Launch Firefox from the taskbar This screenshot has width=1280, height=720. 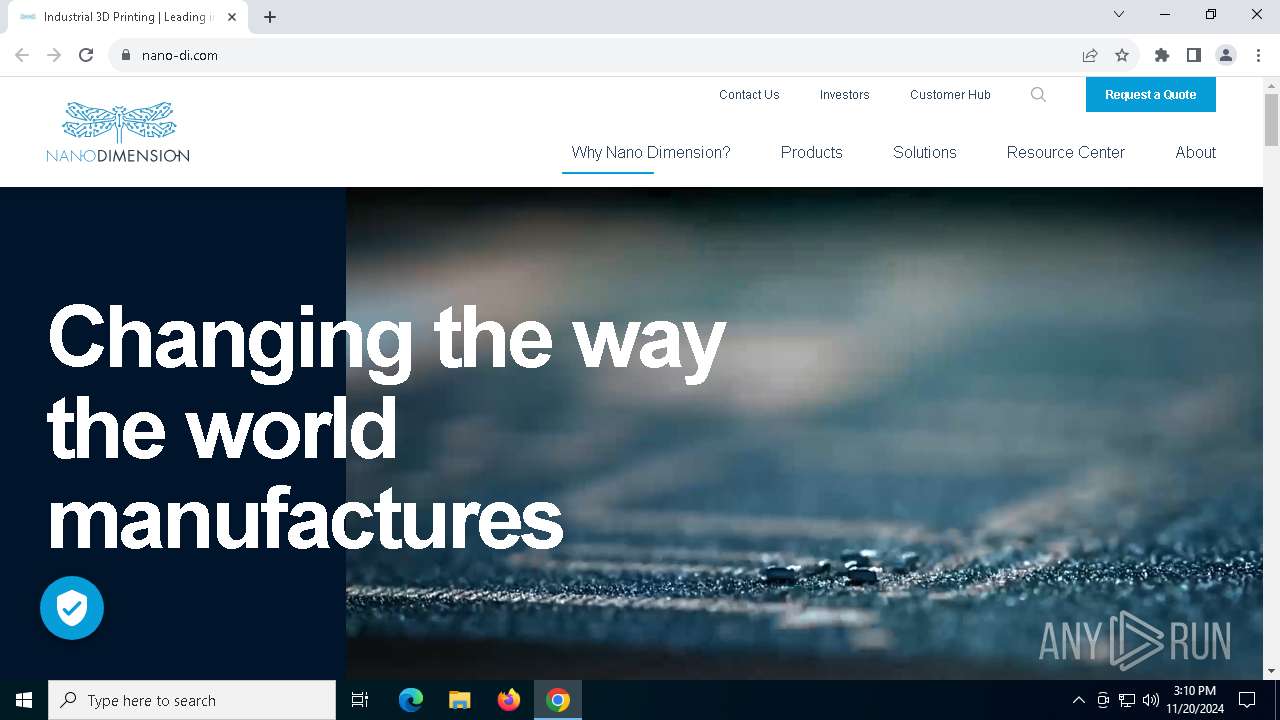(509, 700)
